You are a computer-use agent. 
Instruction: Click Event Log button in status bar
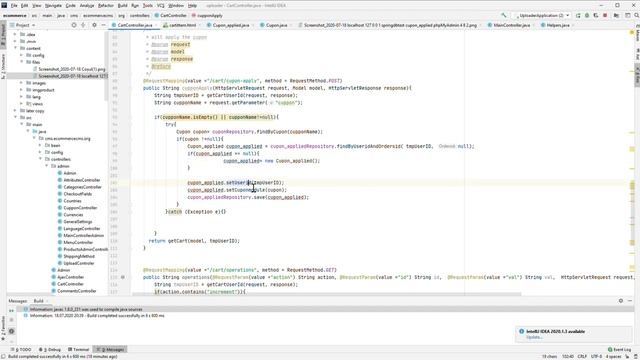(x=620, y=349)
